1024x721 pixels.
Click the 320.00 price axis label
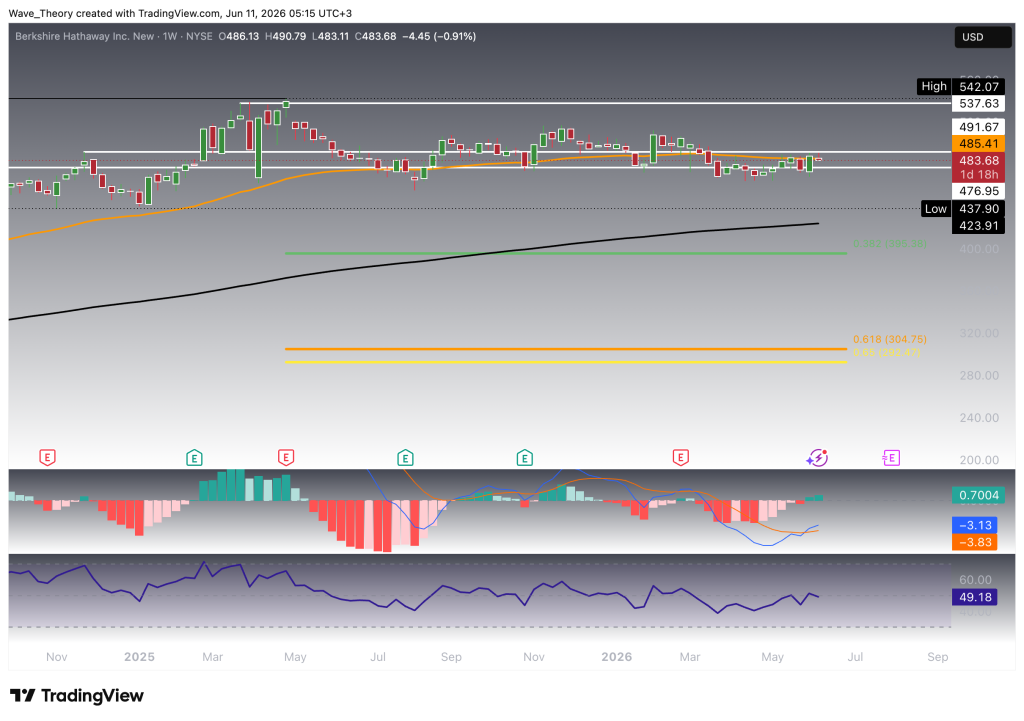coord(979,333)
